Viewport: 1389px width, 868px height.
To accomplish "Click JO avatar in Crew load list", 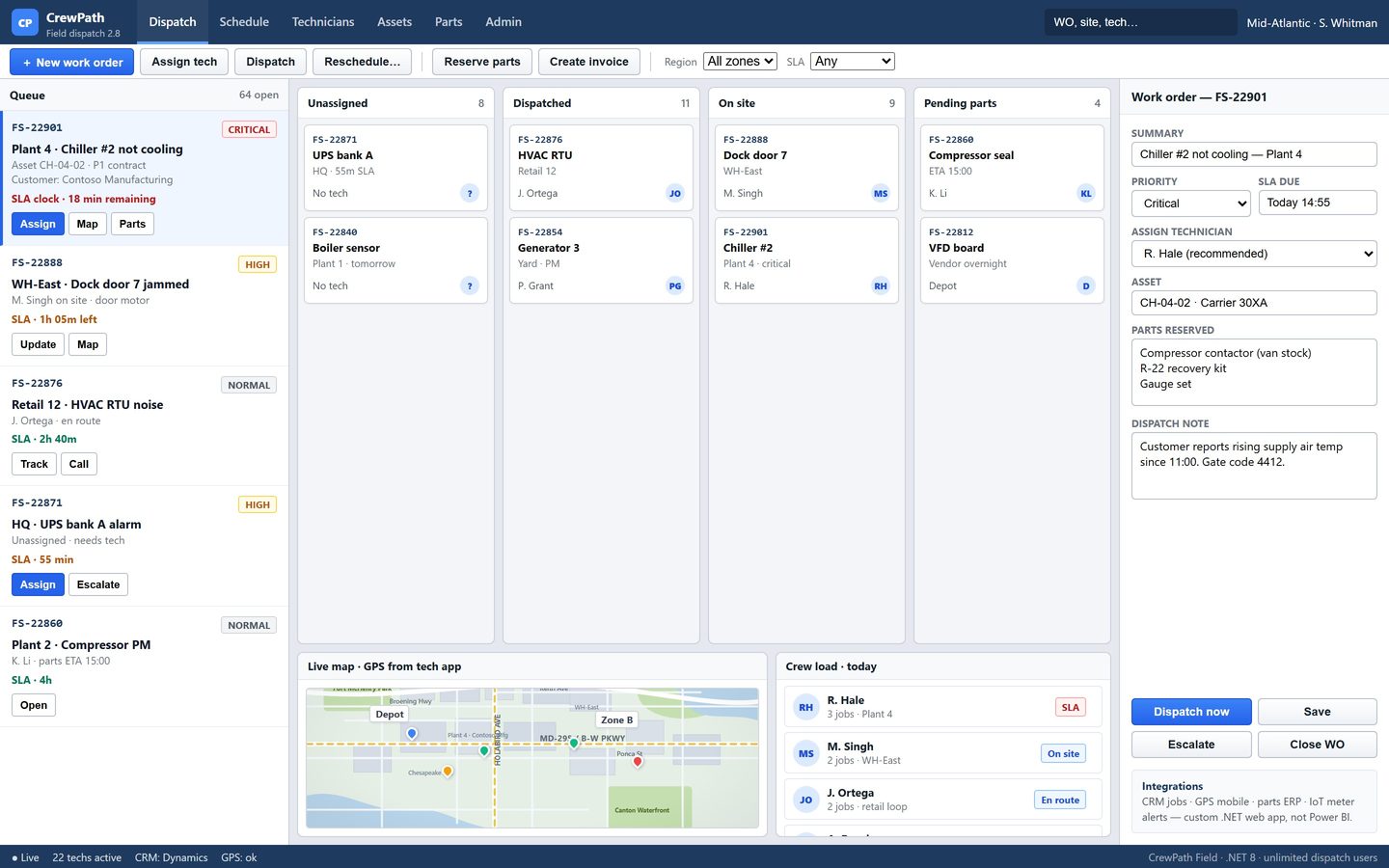I will point(806,800).
